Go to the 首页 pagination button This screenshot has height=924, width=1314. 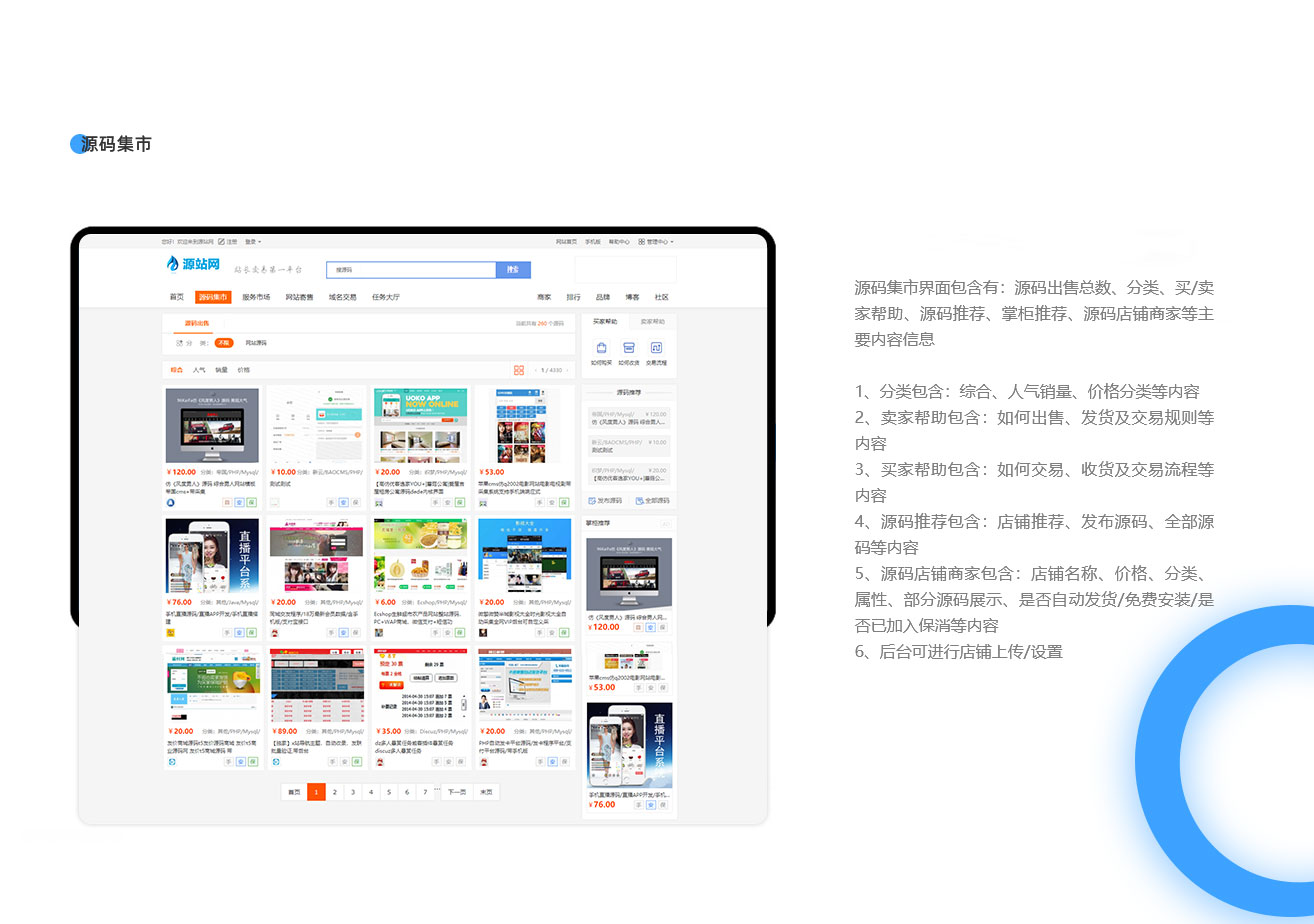pos(294,792)
